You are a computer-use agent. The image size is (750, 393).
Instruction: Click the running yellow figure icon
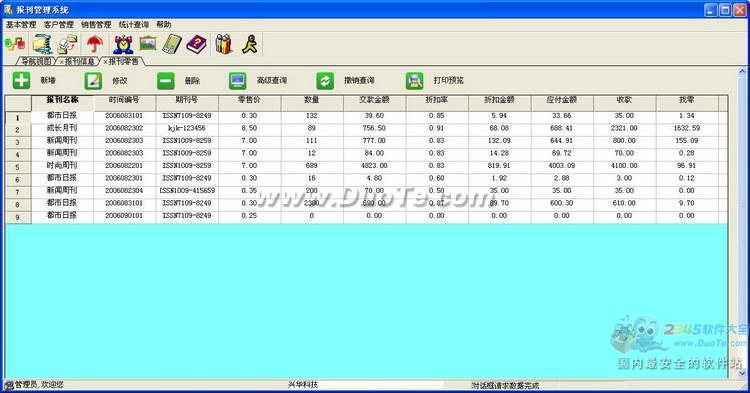pyautogui.click(x=249, y=44)
